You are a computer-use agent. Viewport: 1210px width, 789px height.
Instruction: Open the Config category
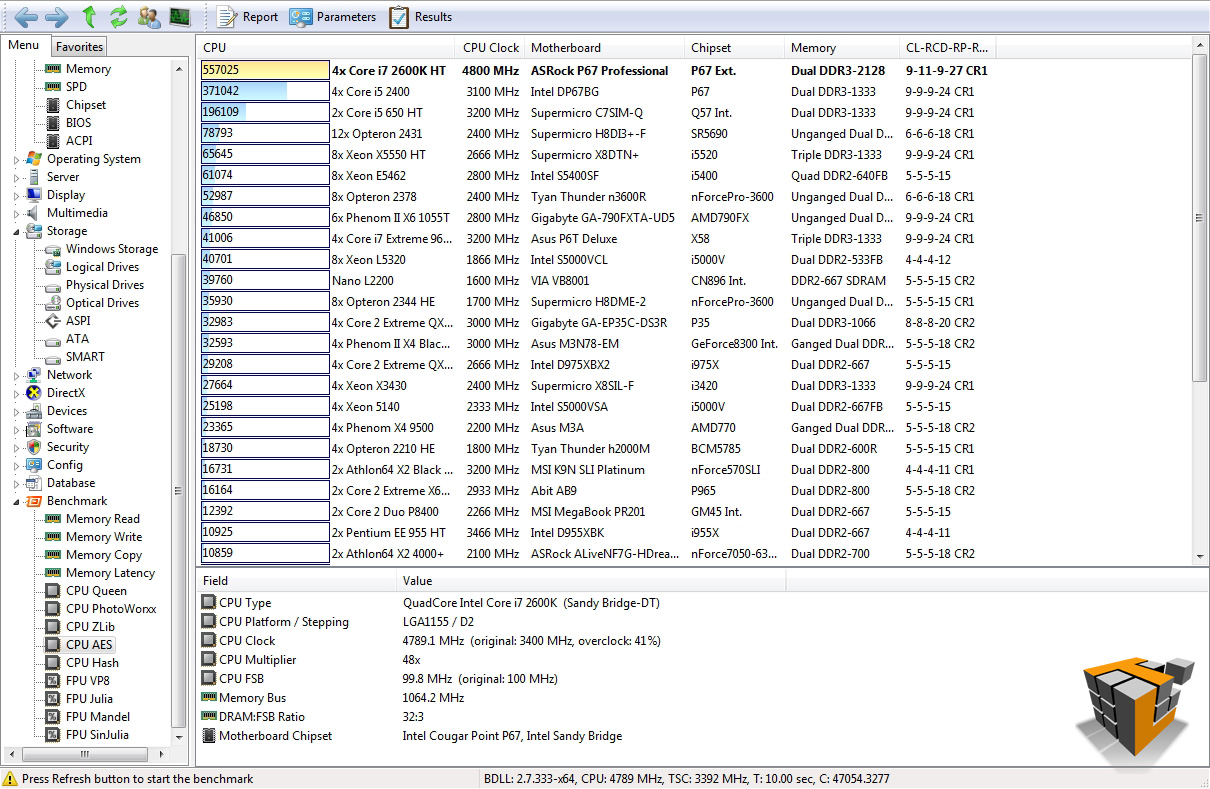(64, 465)
